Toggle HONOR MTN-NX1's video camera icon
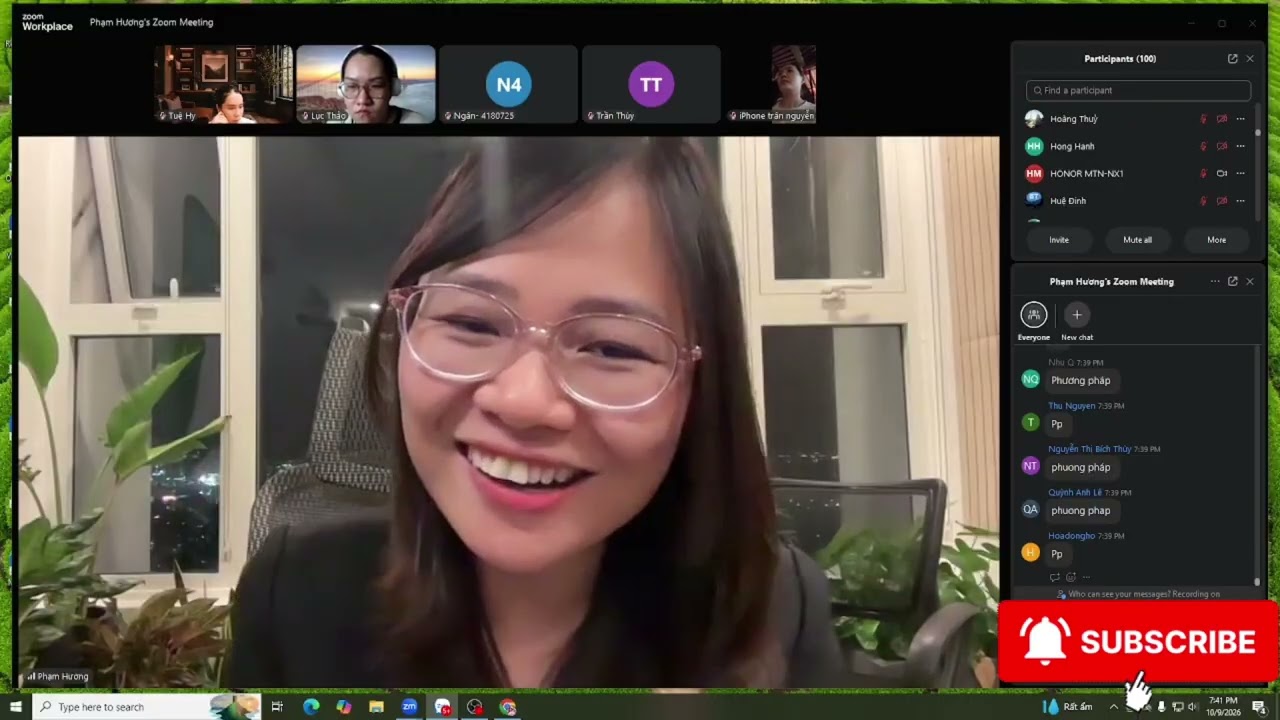 point(1222,173)
